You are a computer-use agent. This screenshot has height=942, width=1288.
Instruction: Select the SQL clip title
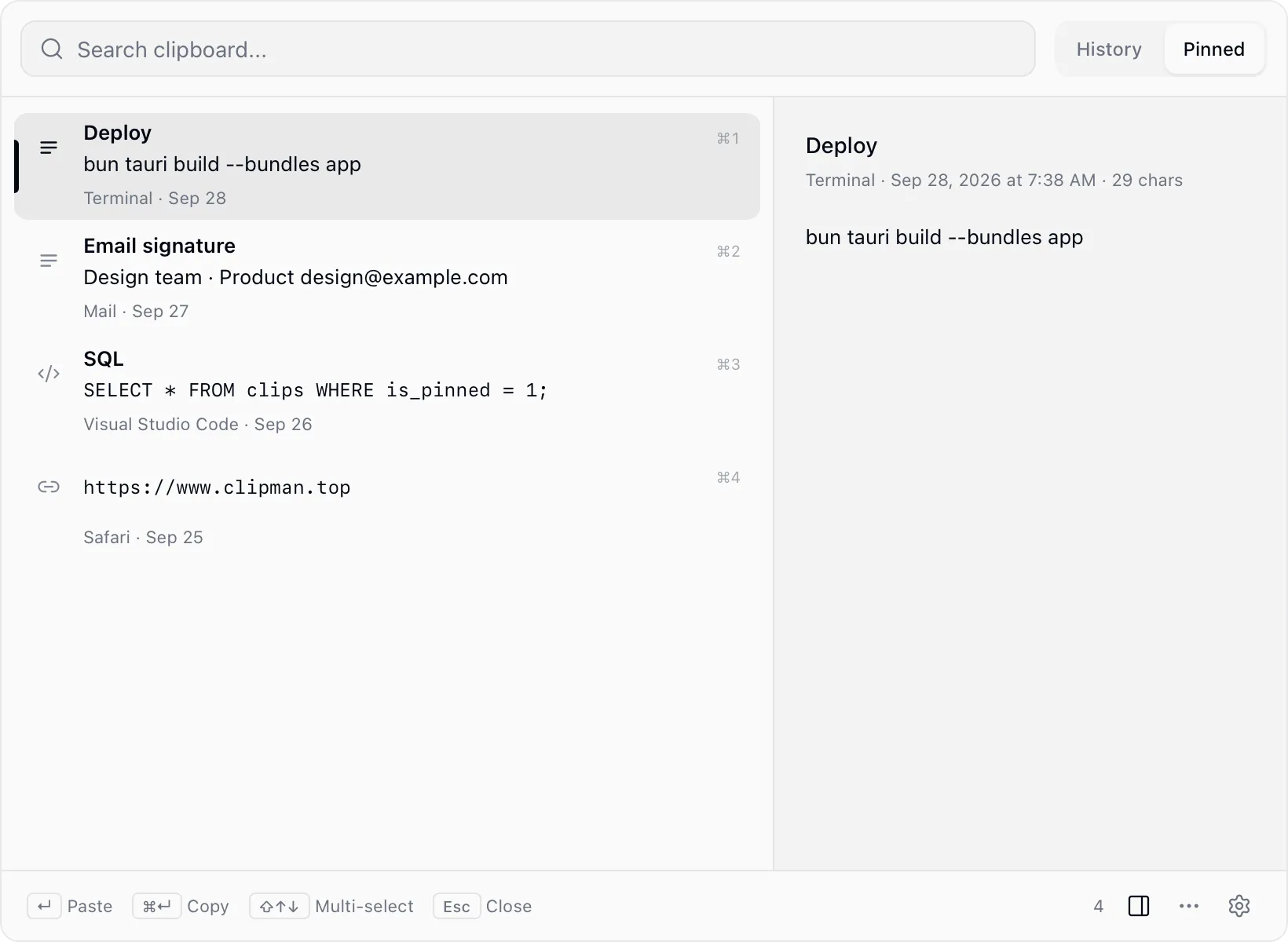[104, 359]
